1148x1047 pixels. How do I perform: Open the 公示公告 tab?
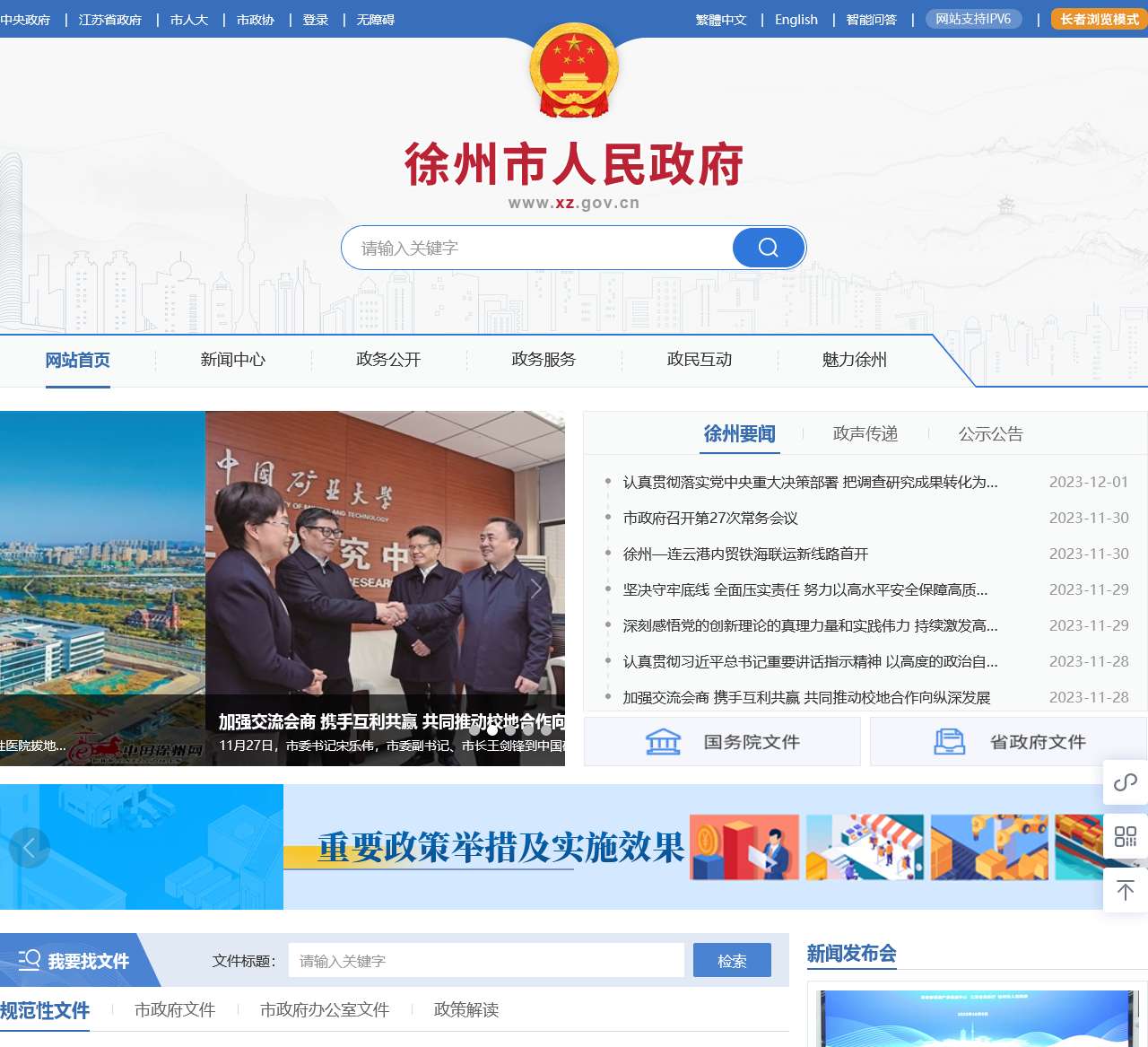pyautogui.click(x=990, y=434)
